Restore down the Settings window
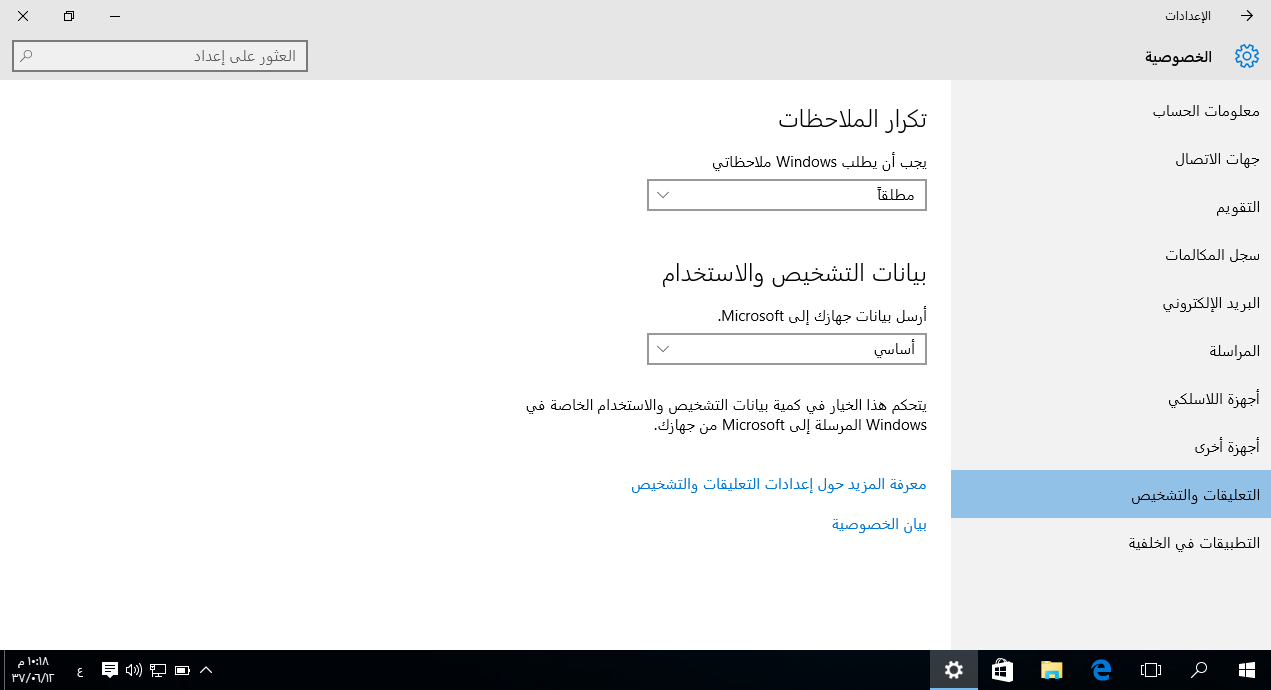The height and width of the screenshot is (690, 1271). [x=69, y=16]
